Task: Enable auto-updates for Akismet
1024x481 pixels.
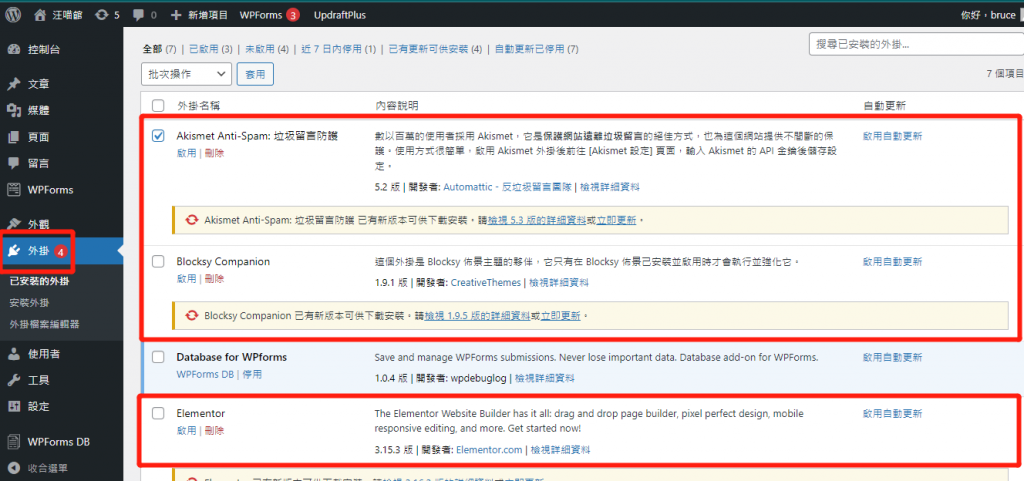Action: coord(893,136)
